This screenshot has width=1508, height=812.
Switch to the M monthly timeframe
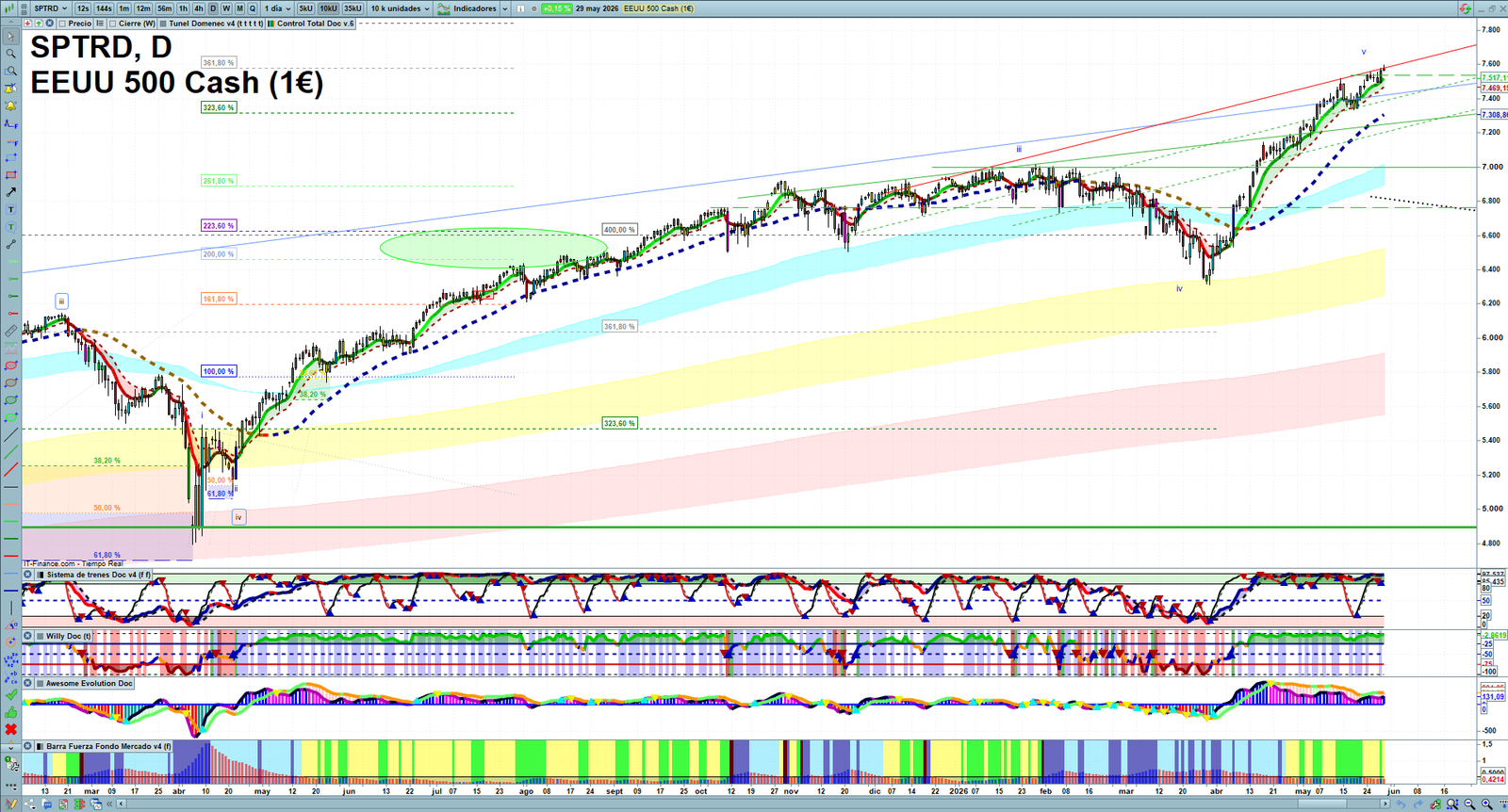click(239, 8)
